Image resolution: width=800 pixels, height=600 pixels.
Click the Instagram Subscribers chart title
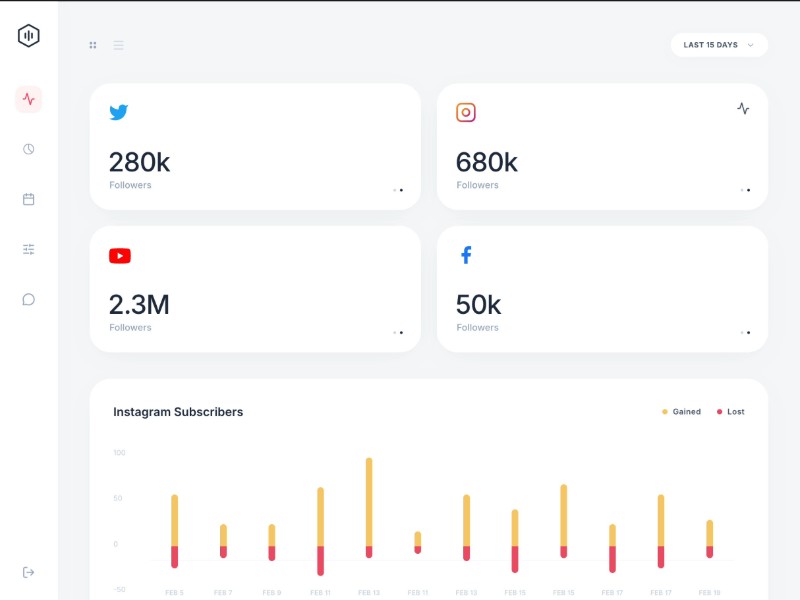[178, 412]
